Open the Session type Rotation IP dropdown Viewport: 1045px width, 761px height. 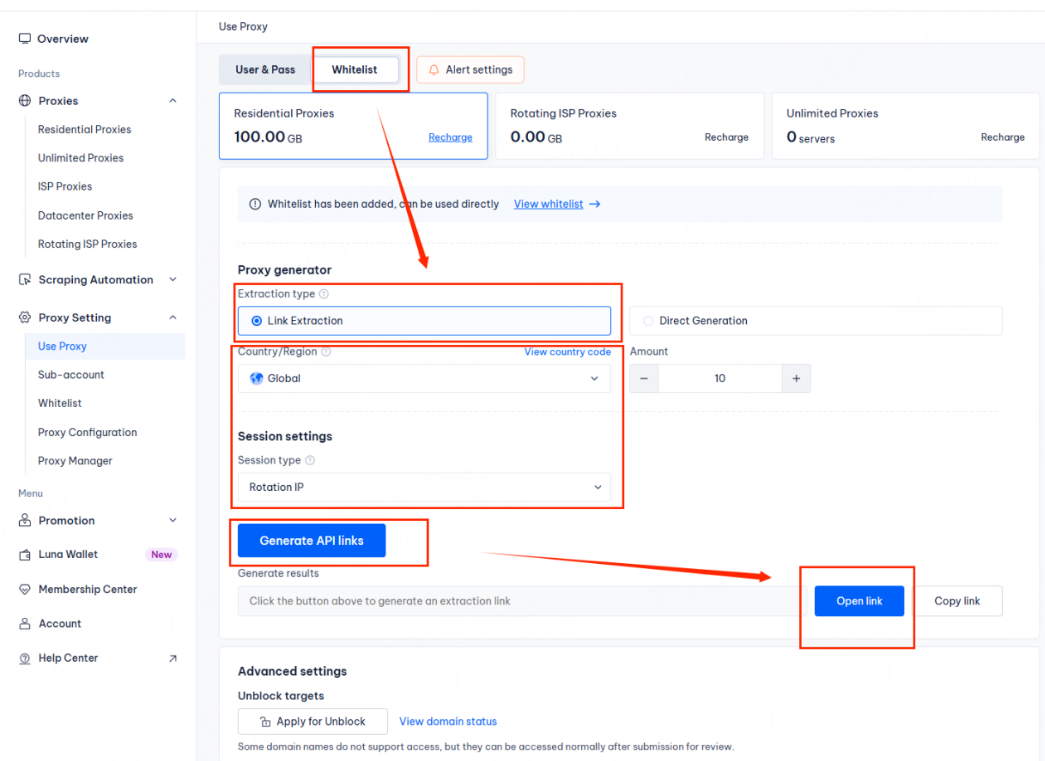tap(424, 487)
